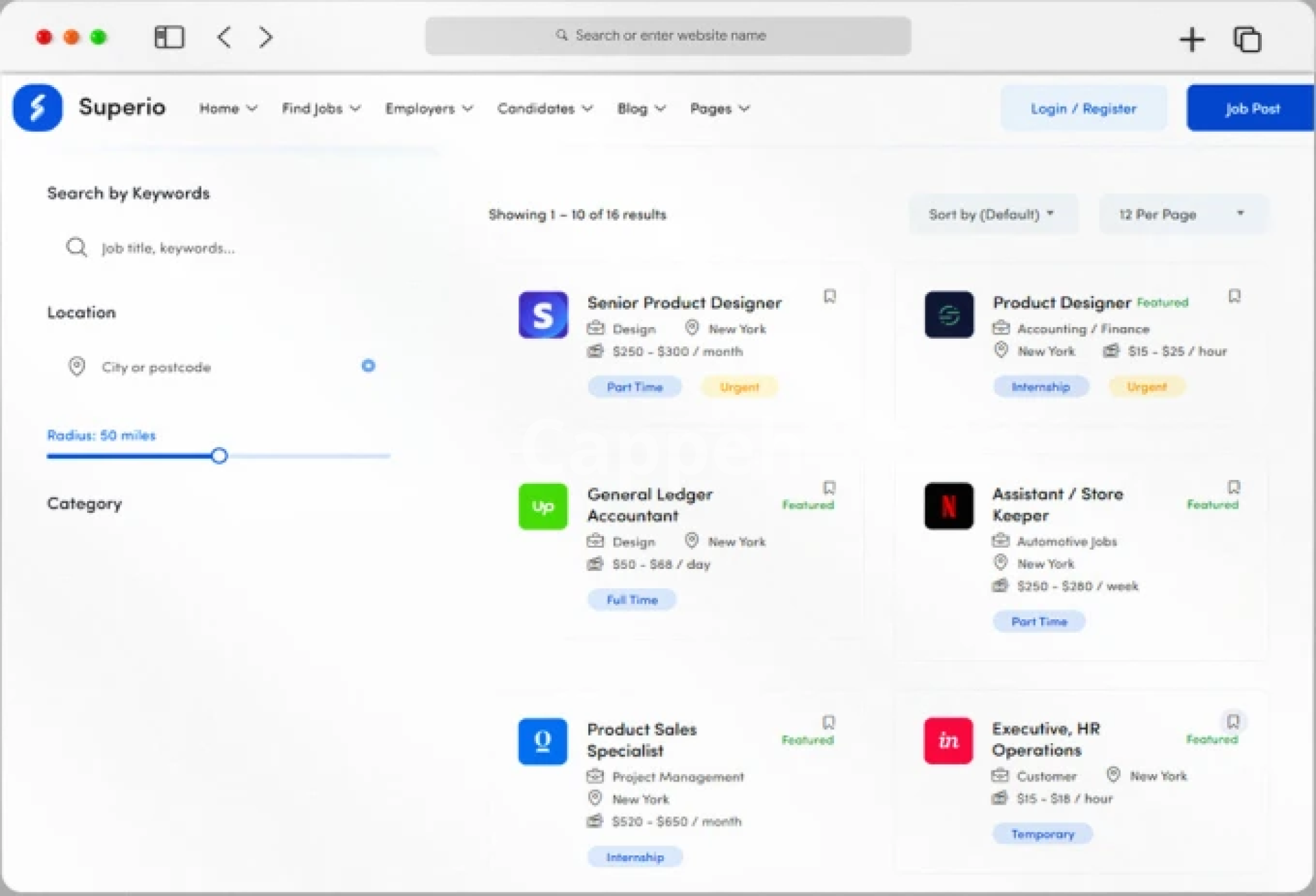Bookmark the Senior Product Designer job
The image size is (1316, 896).
(x=829, y=296)
